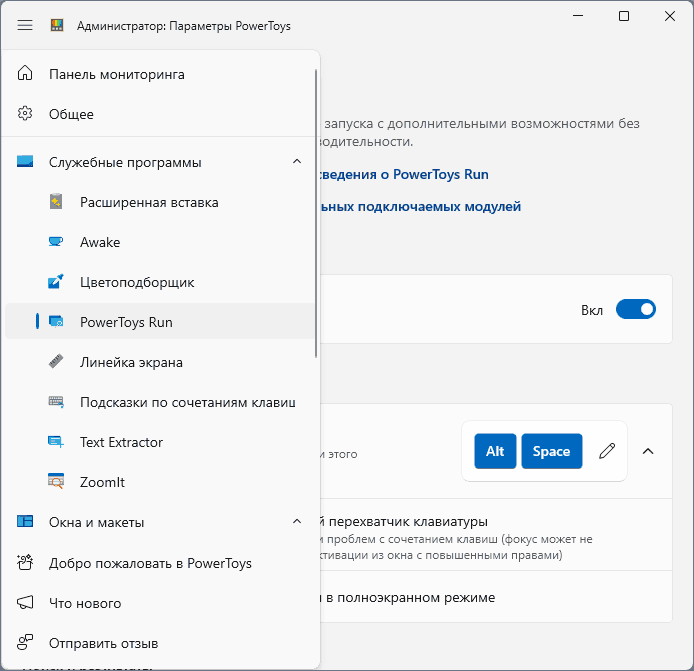694x671 pixels.
Task: Click the pencil icon to edit shortcut
Action: 607,451
